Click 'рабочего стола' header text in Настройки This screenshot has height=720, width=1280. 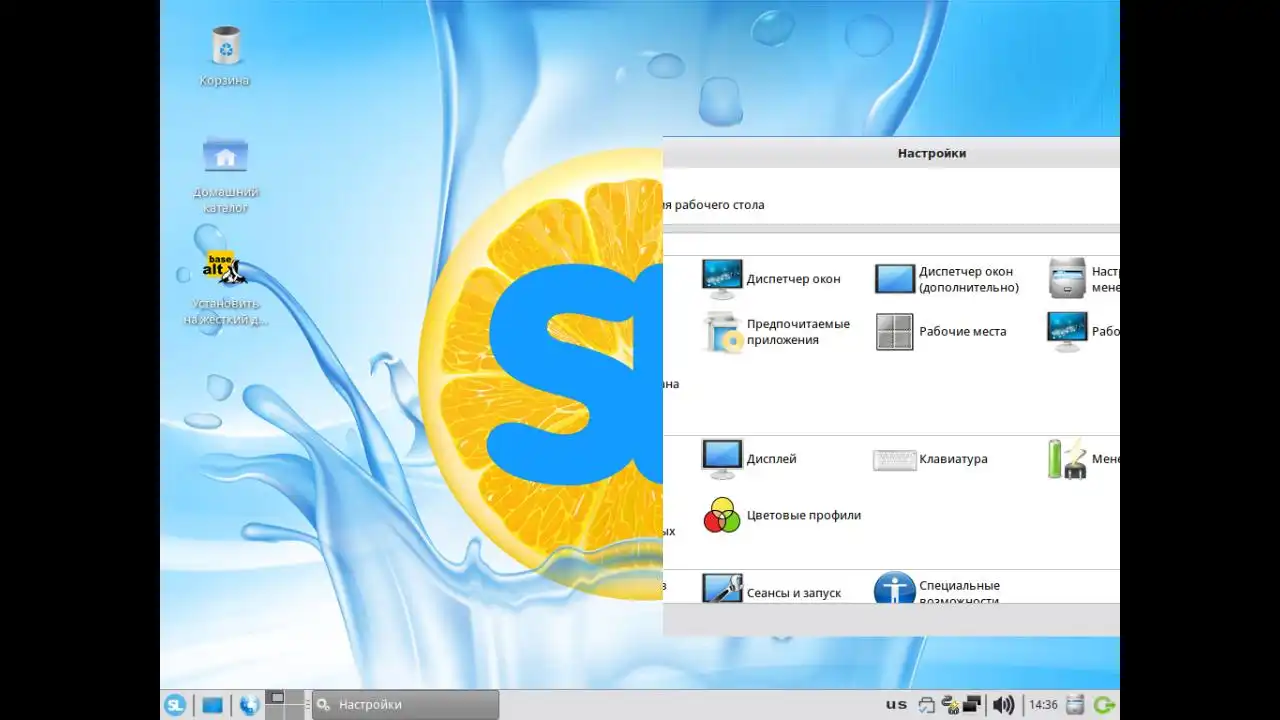720,205
